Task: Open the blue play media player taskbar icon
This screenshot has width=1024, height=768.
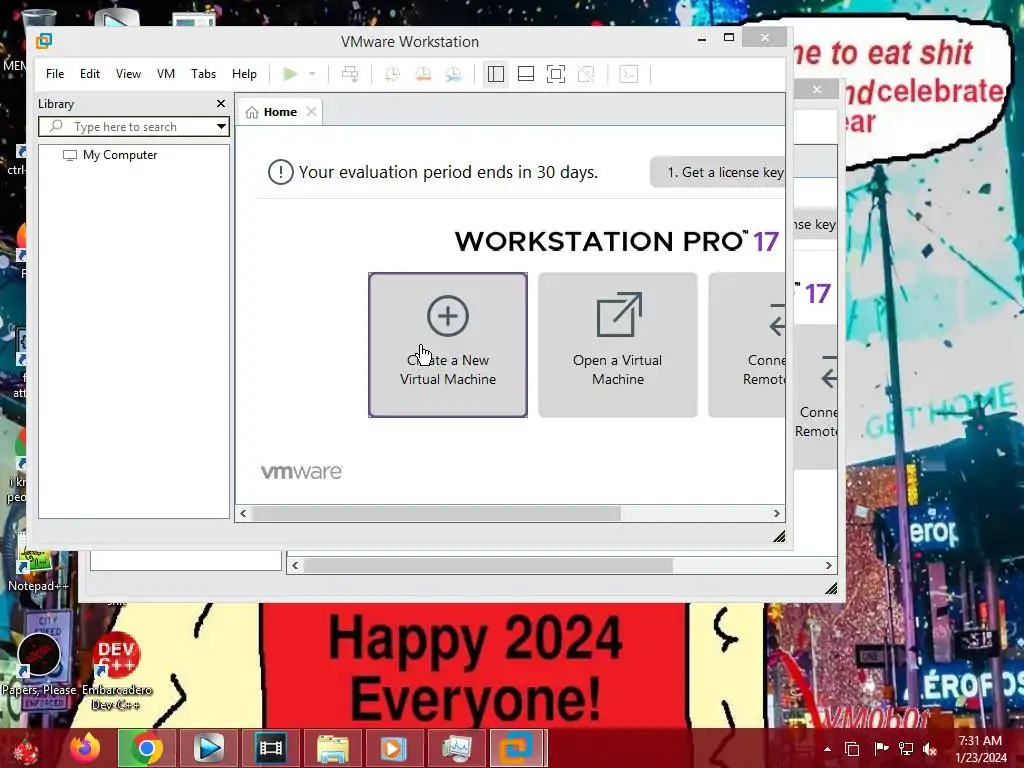Action: pos(209,748)
